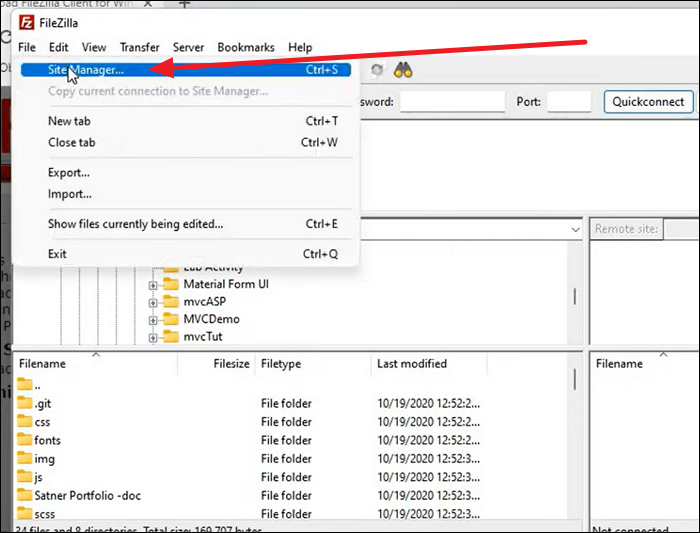Viewport: 700px width, 533px height.
Task: Open the Transfer menu
Action: [x=139, y=47]
